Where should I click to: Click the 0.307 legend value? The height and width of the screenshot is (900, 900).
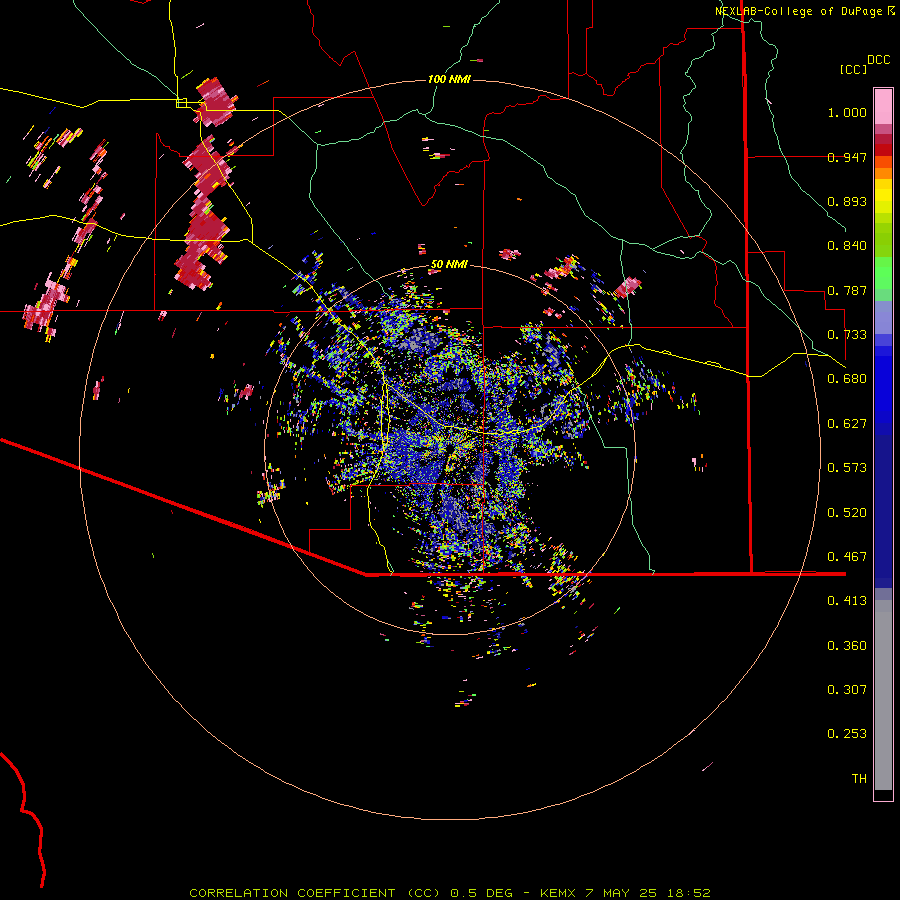pyautogui.click(x=847, y=690)
